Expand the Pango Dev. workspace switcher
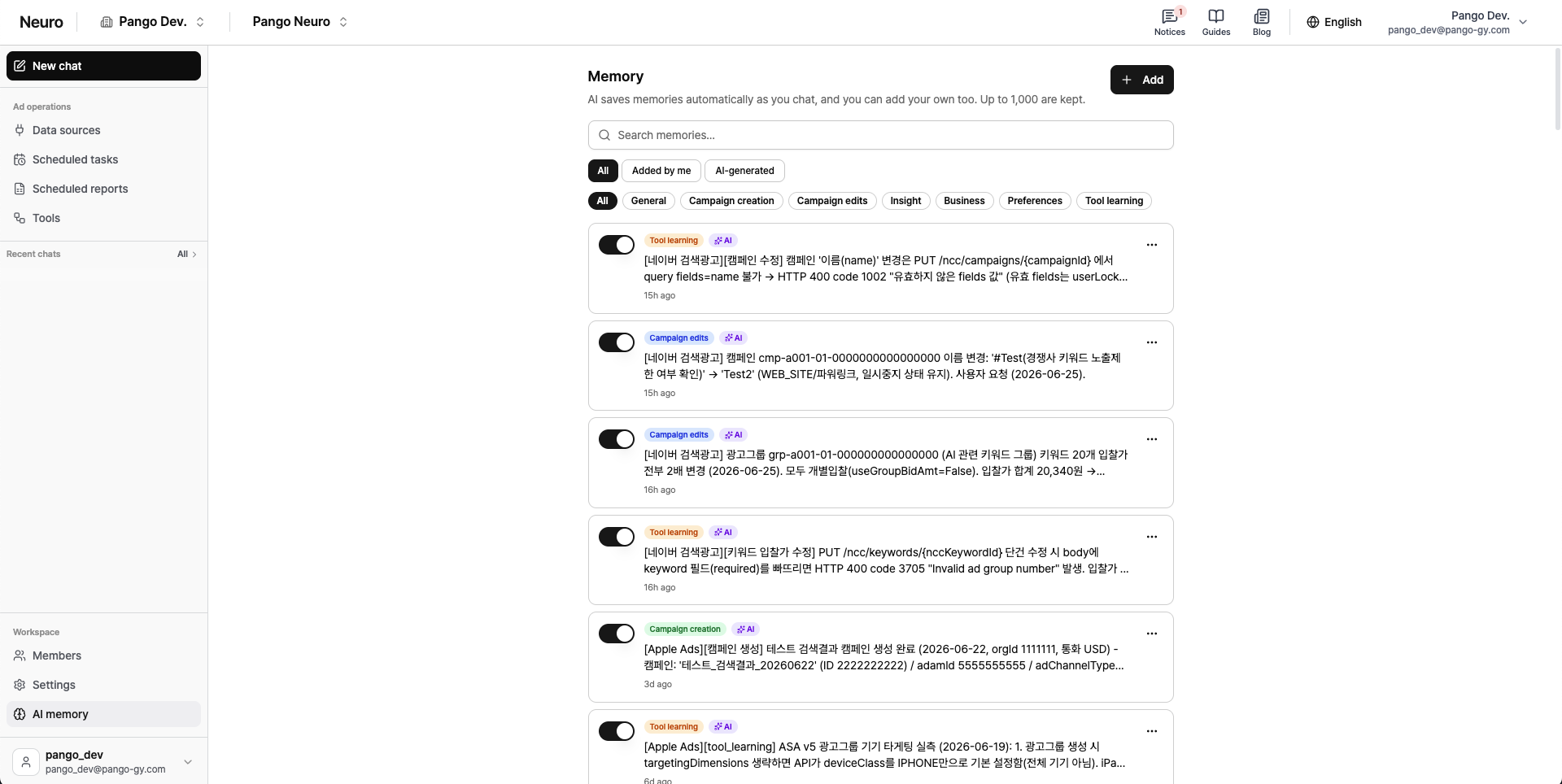 point(152,22)
